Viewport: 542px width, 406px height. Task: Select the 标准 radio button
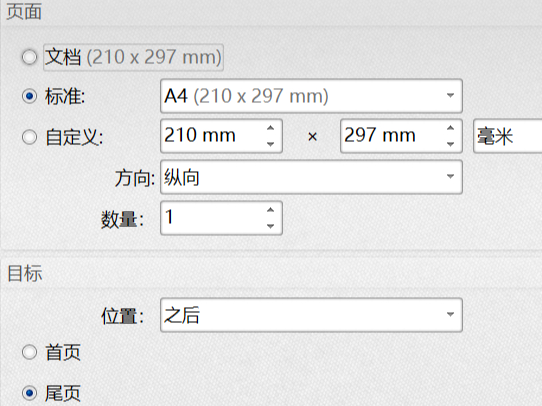coord(29,96)
